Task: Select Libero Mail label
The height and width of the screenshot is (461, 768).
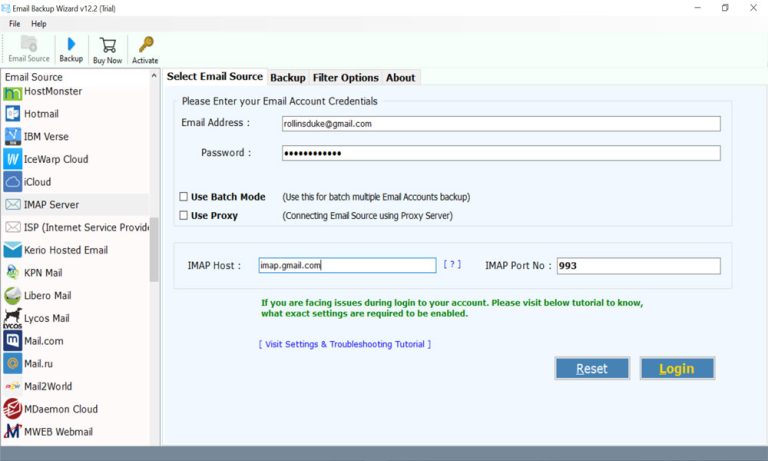Action: tap(48, 295)
